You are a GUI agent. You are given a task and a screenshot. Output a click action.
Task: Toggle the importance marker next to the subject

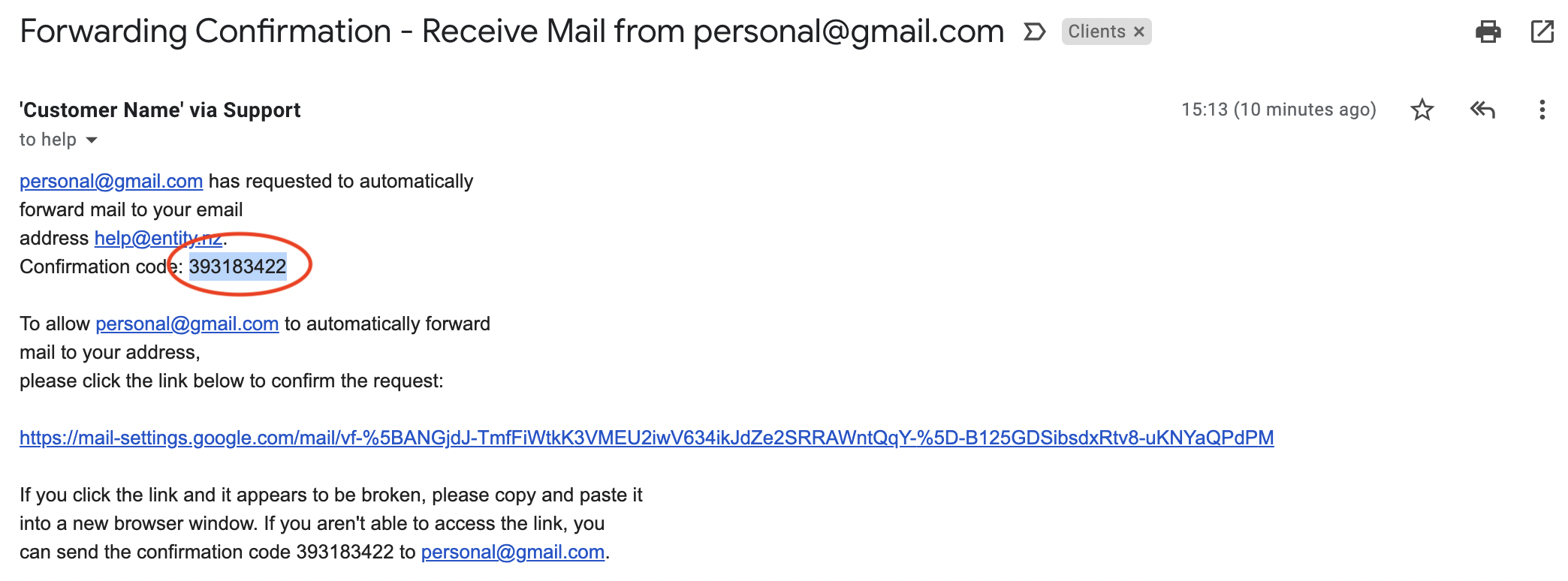(1035, 32)
